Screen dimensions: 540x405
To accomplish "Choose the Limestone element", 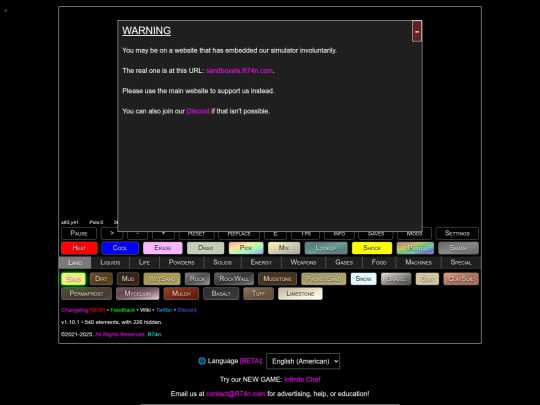I will [300, 294].
